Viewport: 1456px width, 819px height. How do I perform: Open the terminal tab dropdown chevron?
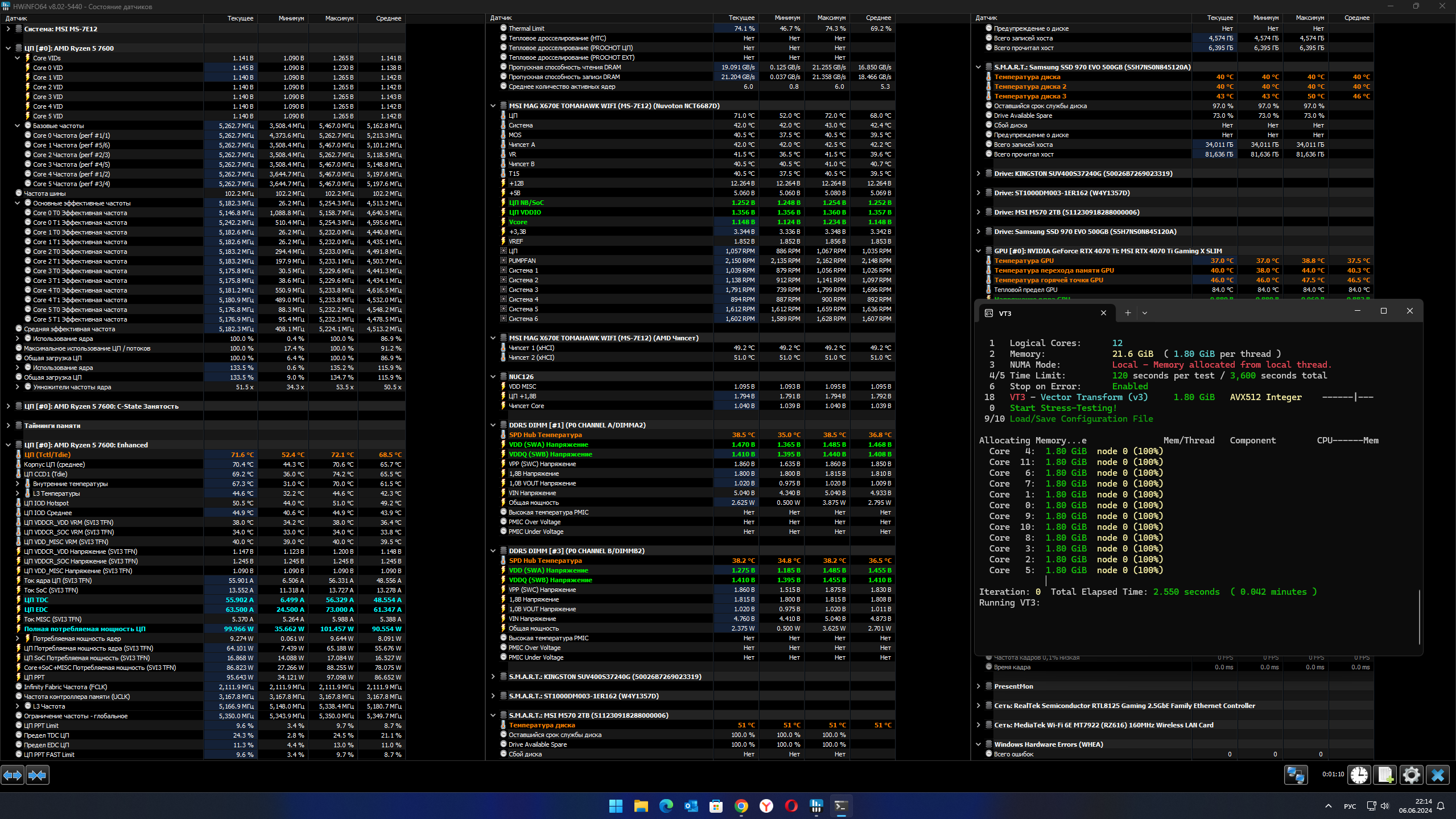point(1145,312)
